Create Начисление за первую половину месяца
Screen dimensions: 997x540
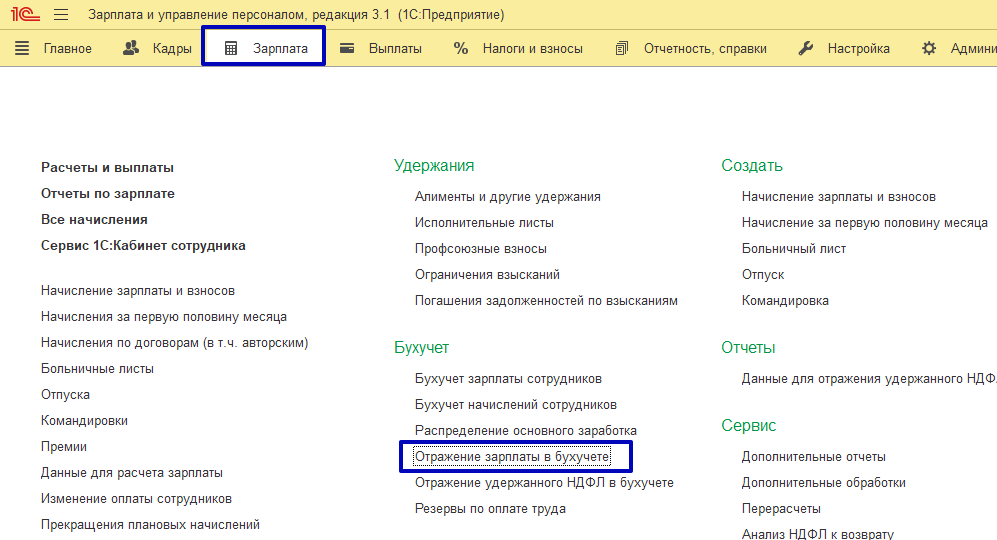(865, 223)
